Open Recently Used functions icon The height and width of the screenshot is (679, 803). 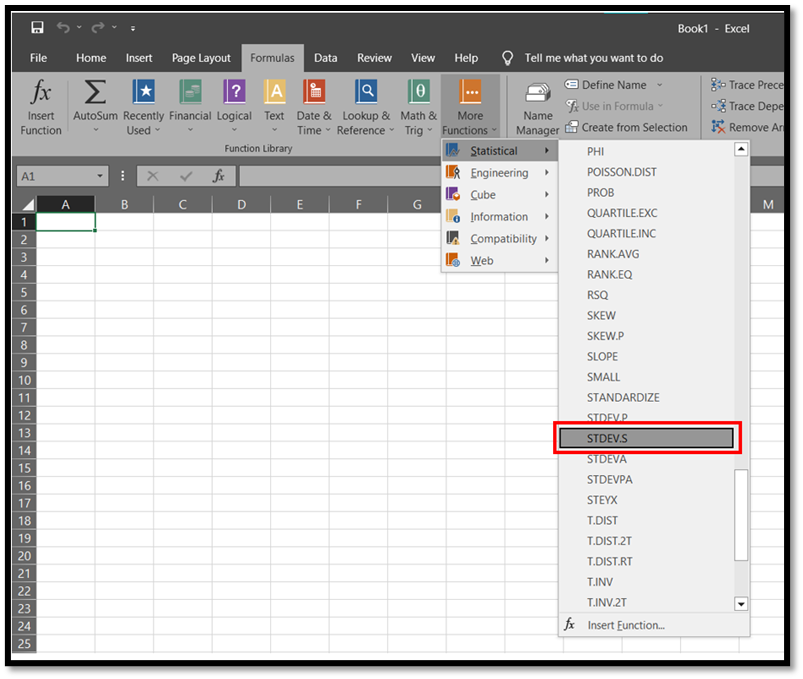(x=144, y=95)
